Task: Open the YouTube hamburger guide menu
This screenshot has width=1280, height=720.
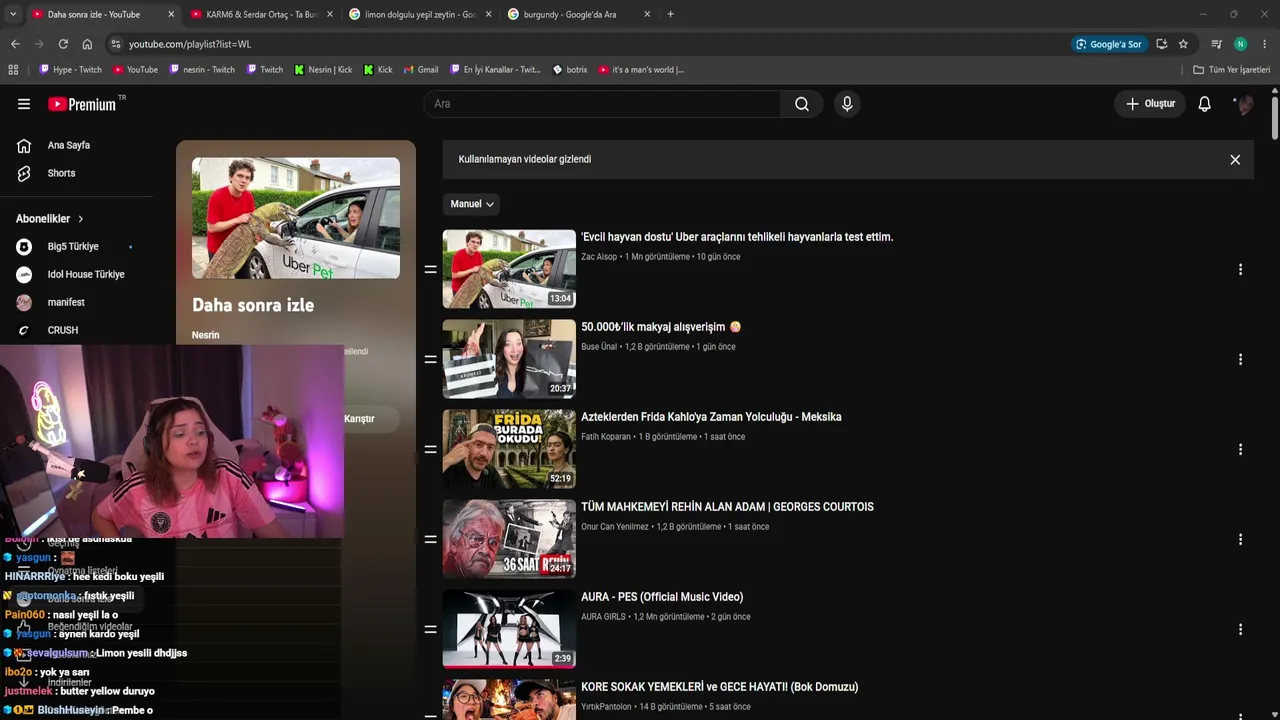Action: [x=24, y=104]
